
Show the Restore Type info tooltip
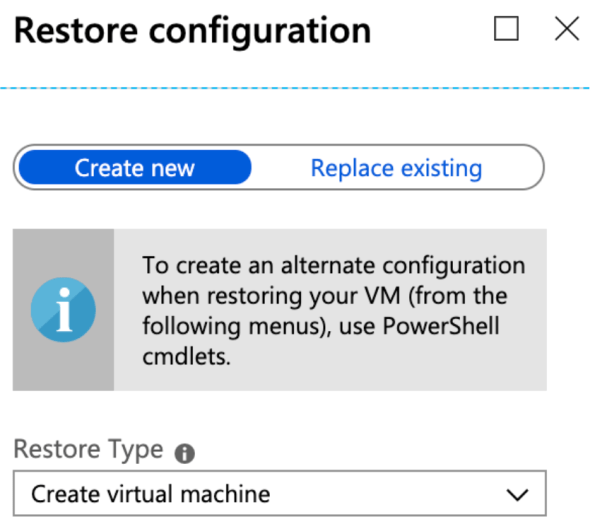(x=184, y=453)
